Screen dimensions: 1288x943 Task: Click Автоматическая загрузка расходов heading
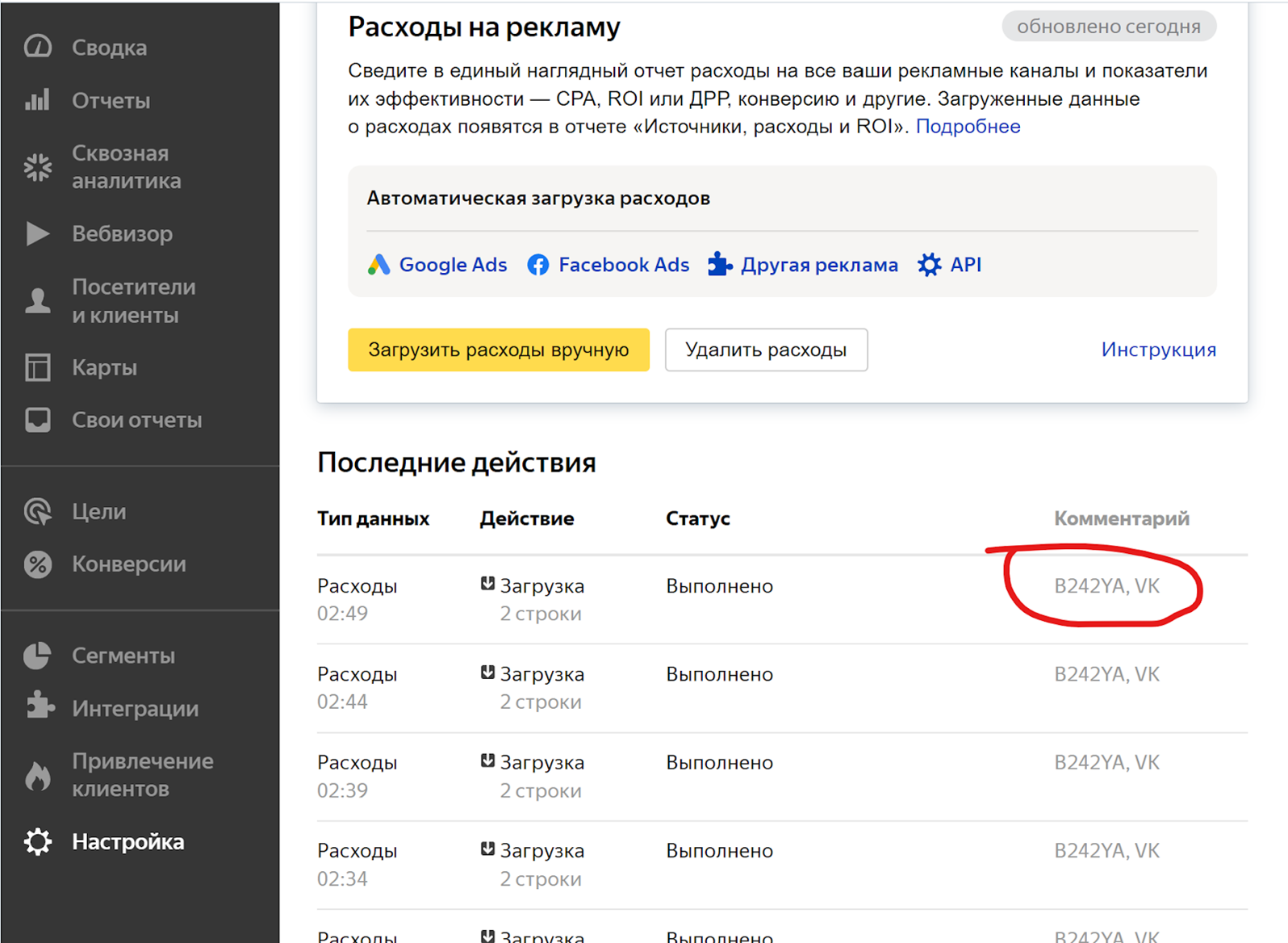click(x=538, y=199)
